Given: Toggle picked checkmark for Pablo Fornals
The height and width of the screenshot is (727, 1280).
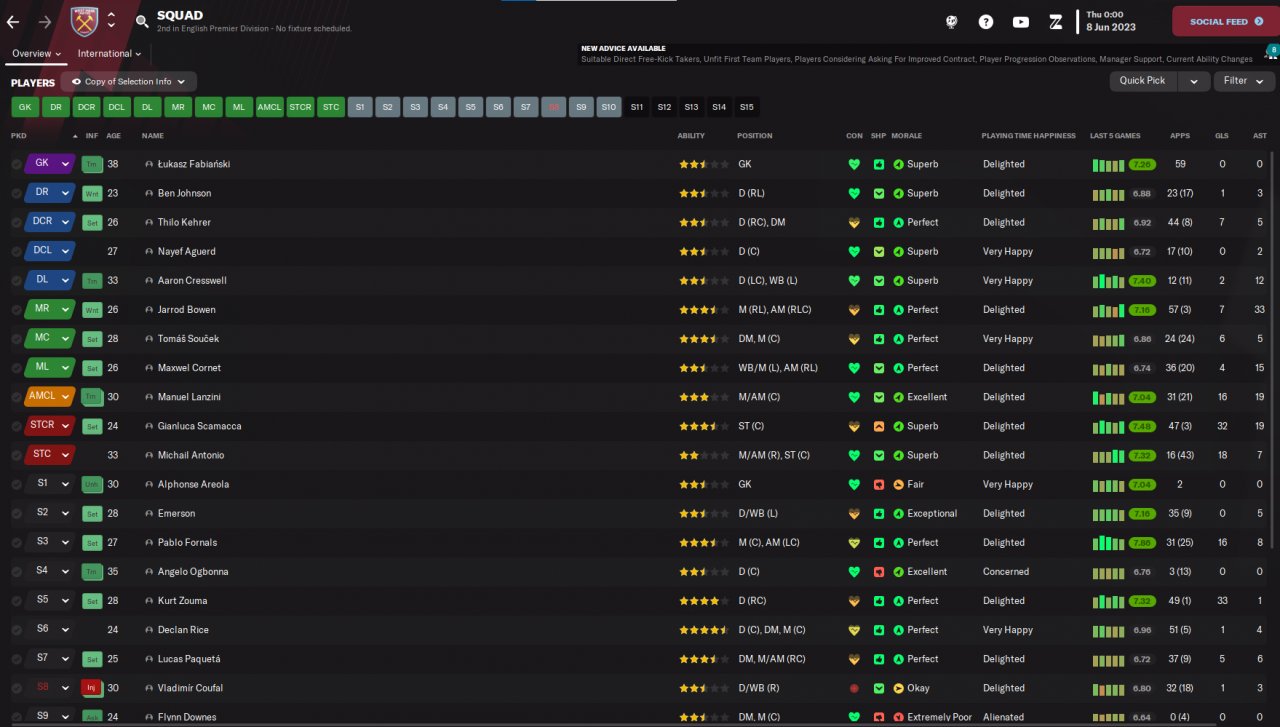Looking at the screenshot, I should point(17,543).
